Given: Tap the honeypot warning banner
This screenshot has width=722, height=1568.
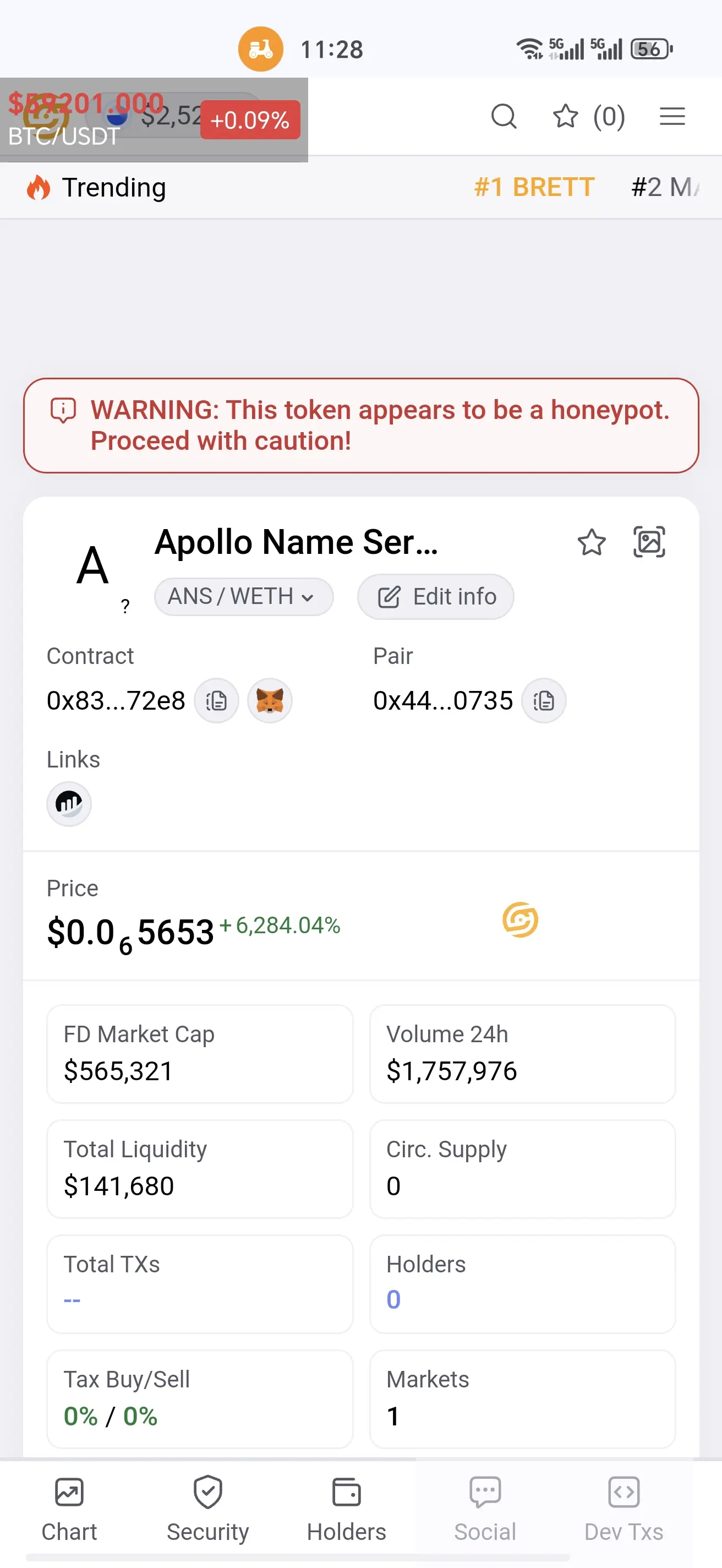Looking at the screenshot, I should (x=360, y=426).
